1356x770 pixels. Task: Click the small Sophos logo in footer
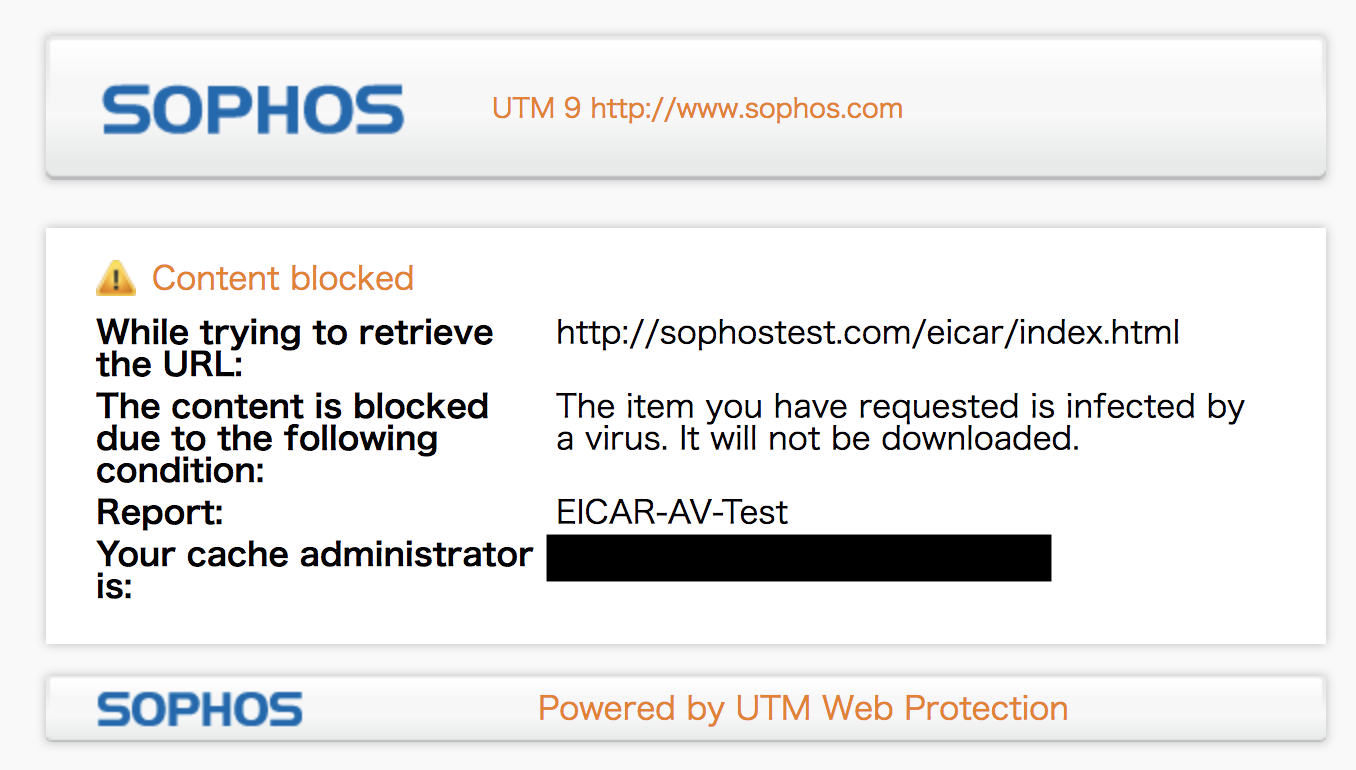click(199, 709)
